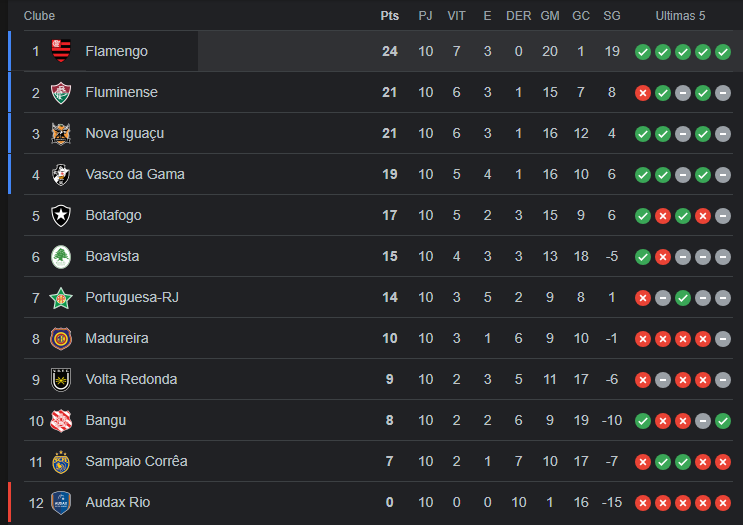Click the Nova Iguaçu club crest

coord(61,134)
